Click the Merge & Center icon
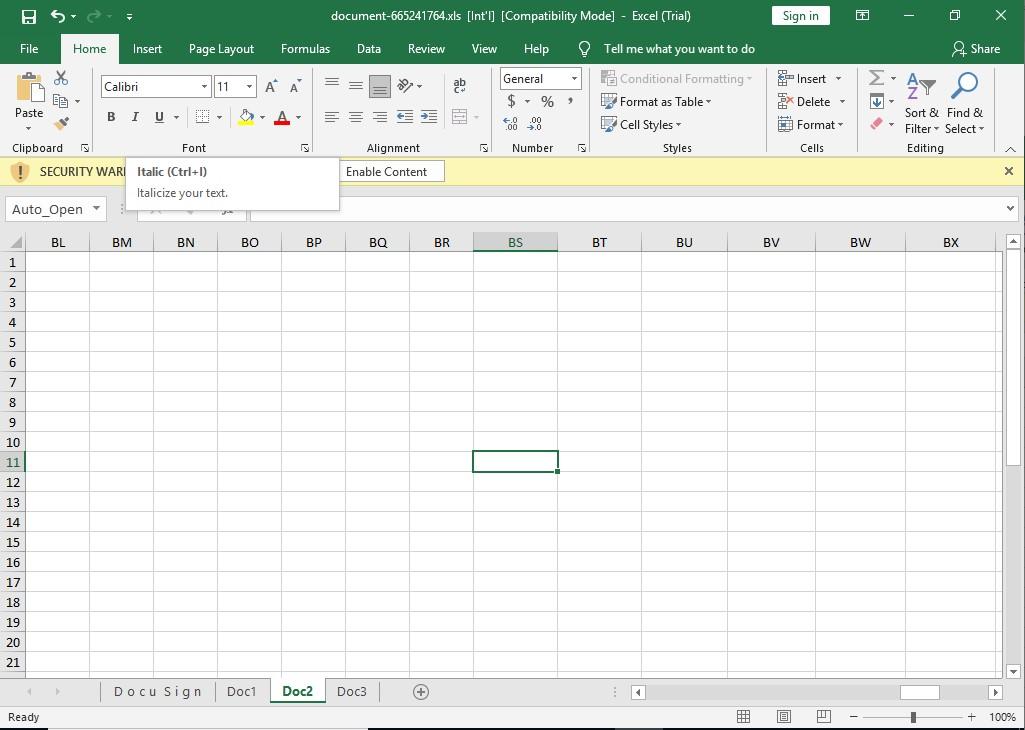The image size is (1025, 730). (x=460, y=117)
